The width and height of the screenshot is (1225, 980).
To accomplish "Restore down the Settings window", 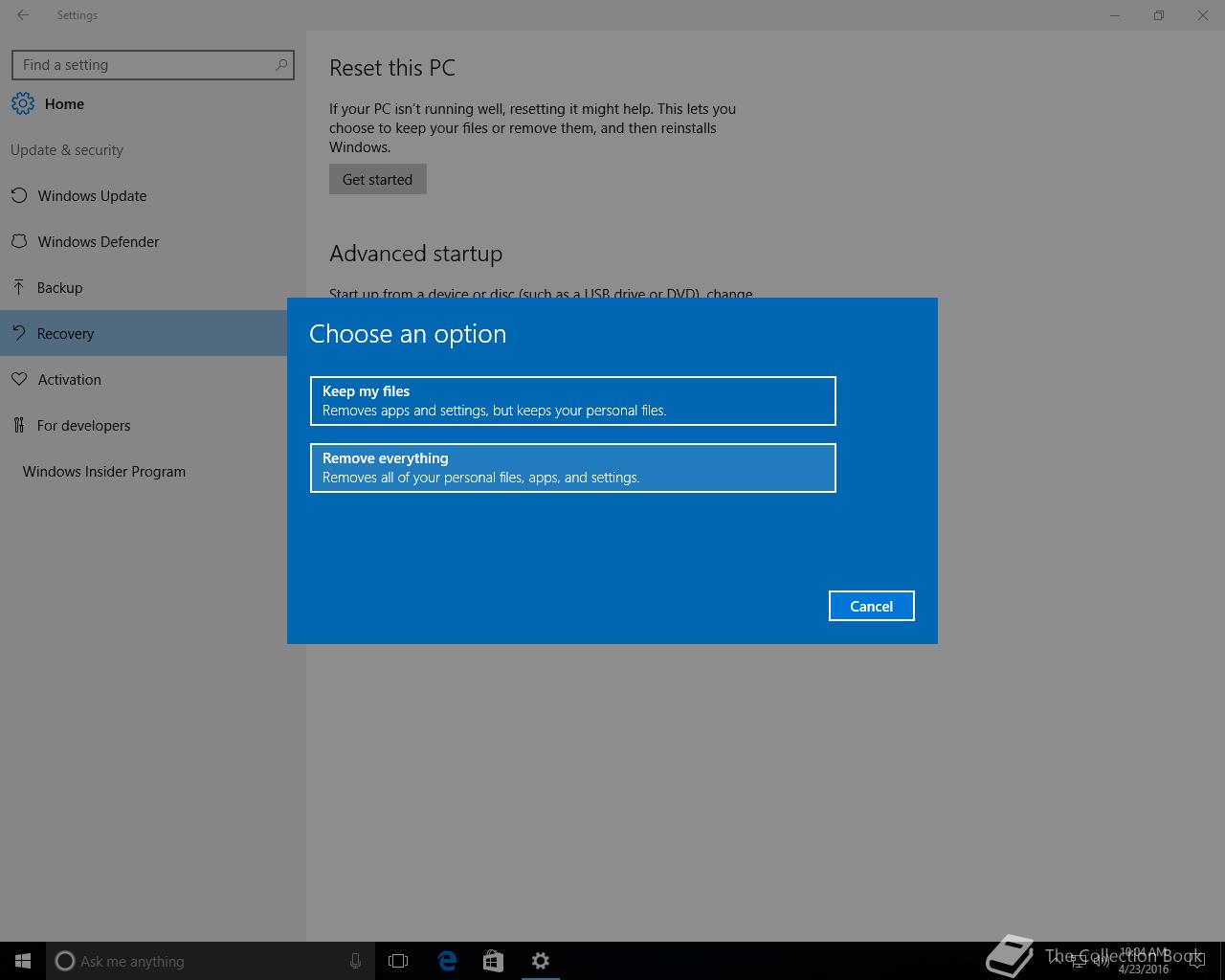I will tap(1159, 15).
